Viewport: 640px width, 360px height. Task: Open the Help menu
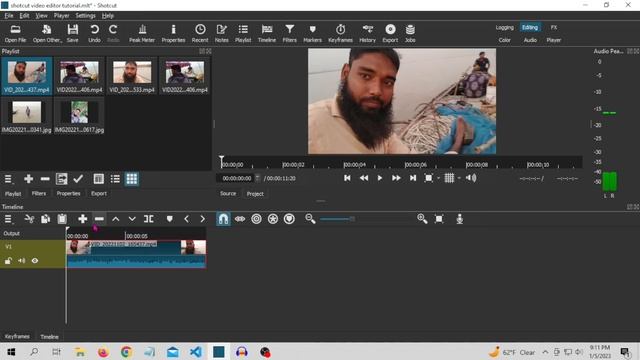pos(108,16)
